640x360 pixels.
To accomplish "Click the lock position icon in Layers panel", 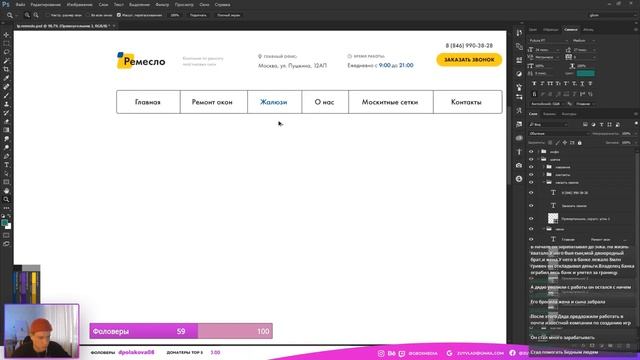I will pyautogui.click(x=564, y=143).
